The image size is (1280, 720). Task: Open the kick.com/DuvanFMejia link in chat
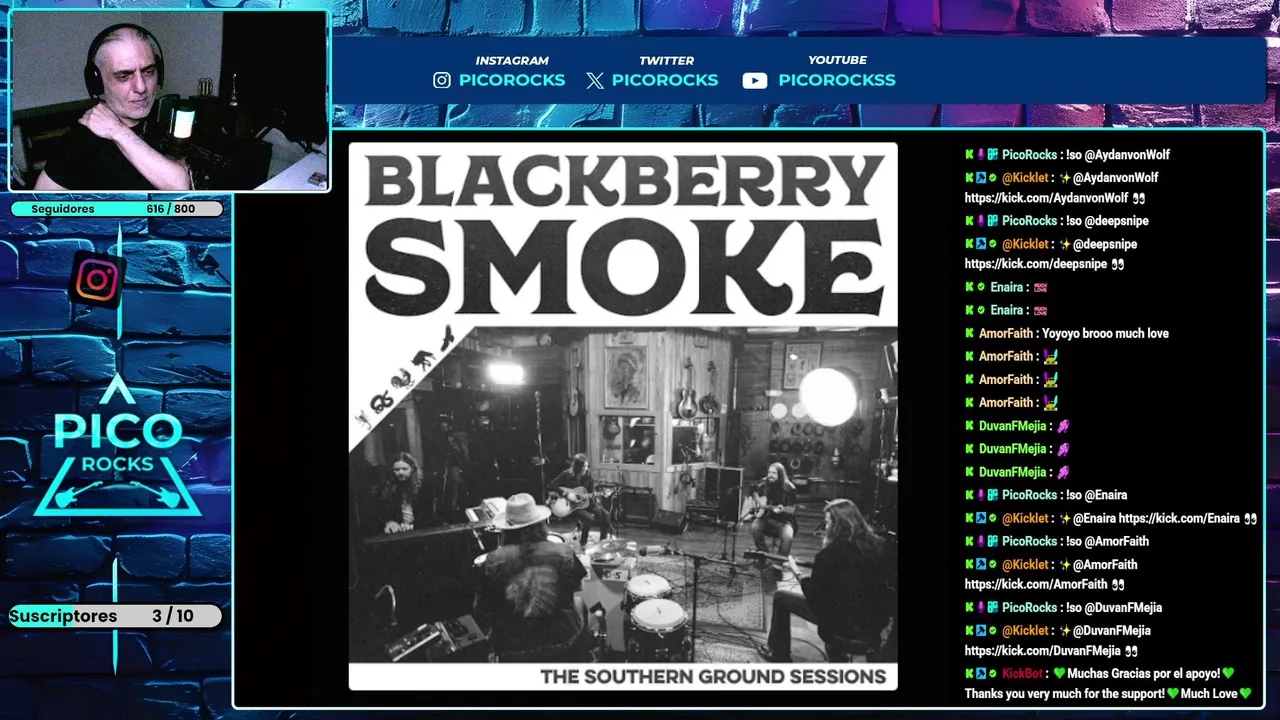point(1043,650)
